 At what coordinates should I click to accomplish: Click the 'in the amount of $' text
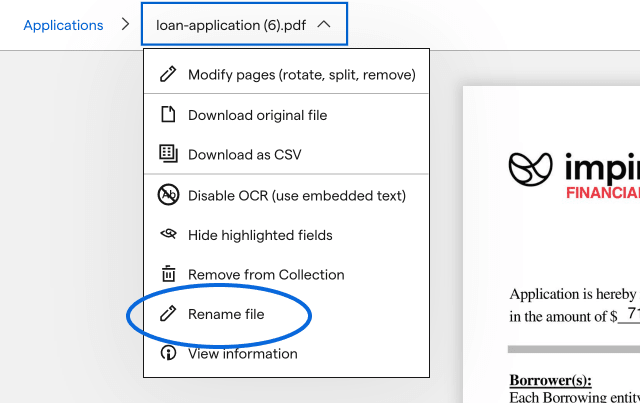click(x=563, y=316)
